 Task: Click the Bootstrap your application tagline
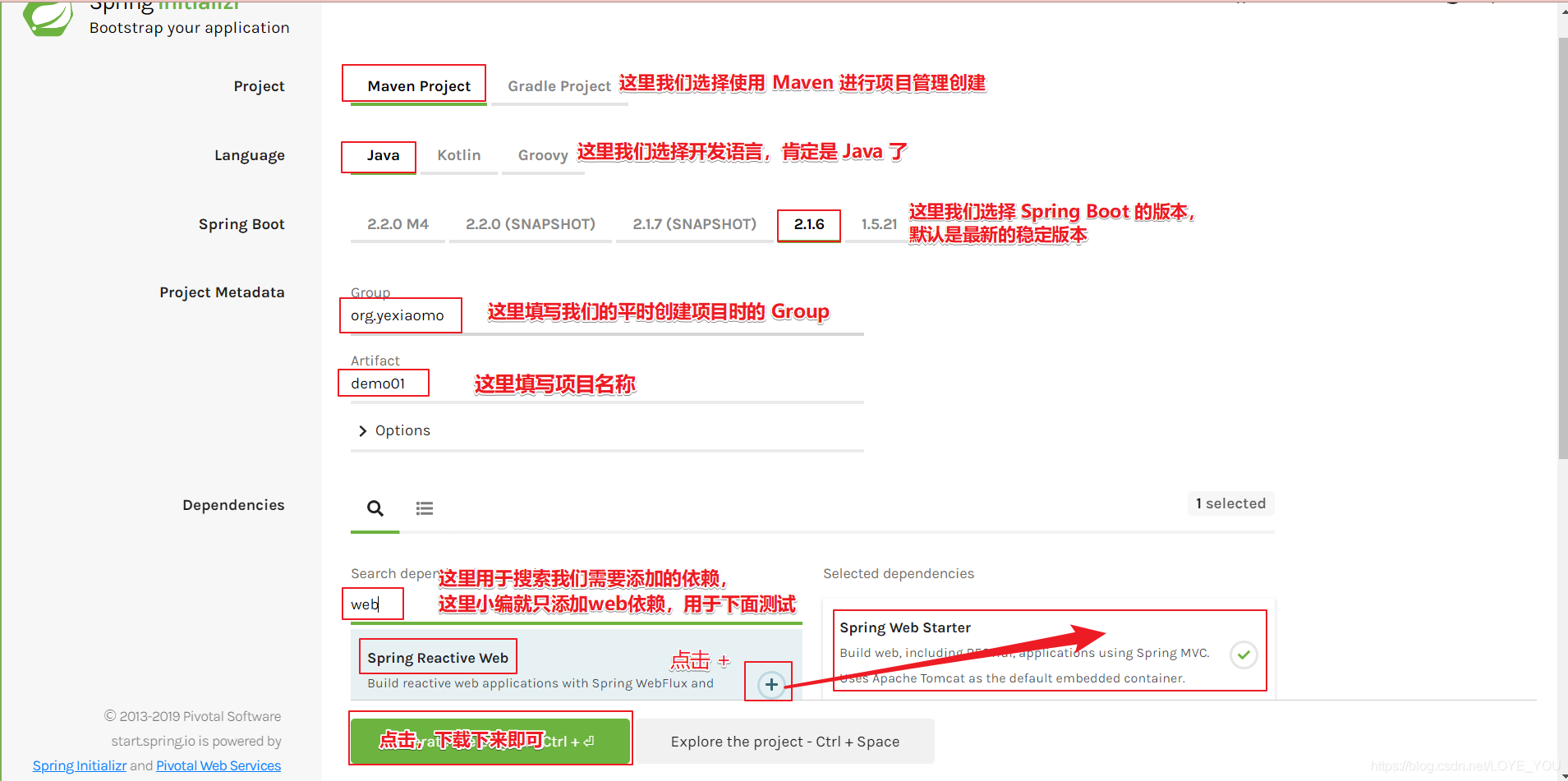pyautogui.click(x=190, y=28)
